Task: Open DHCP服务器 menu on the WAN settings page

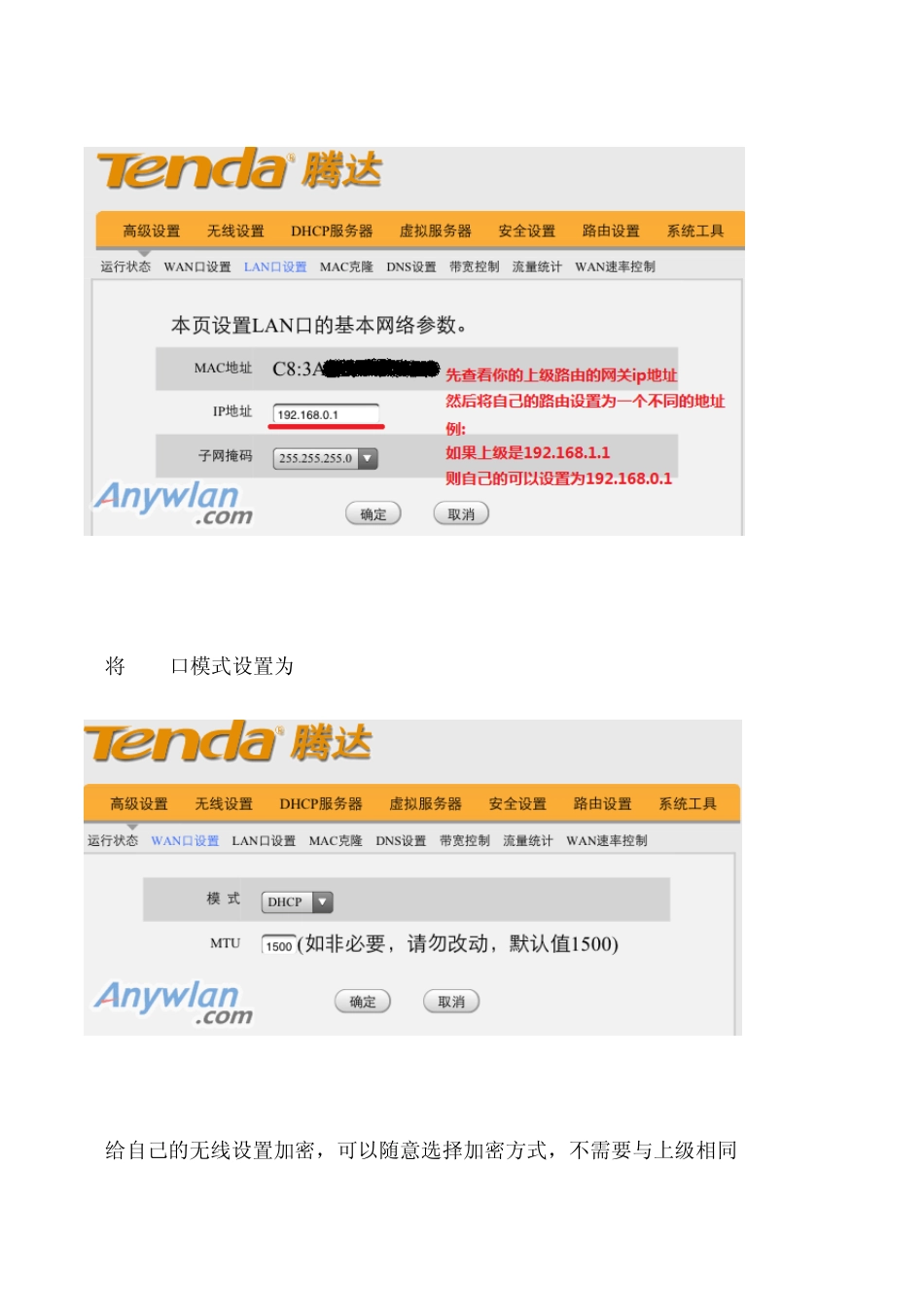Action: (321, 803)
